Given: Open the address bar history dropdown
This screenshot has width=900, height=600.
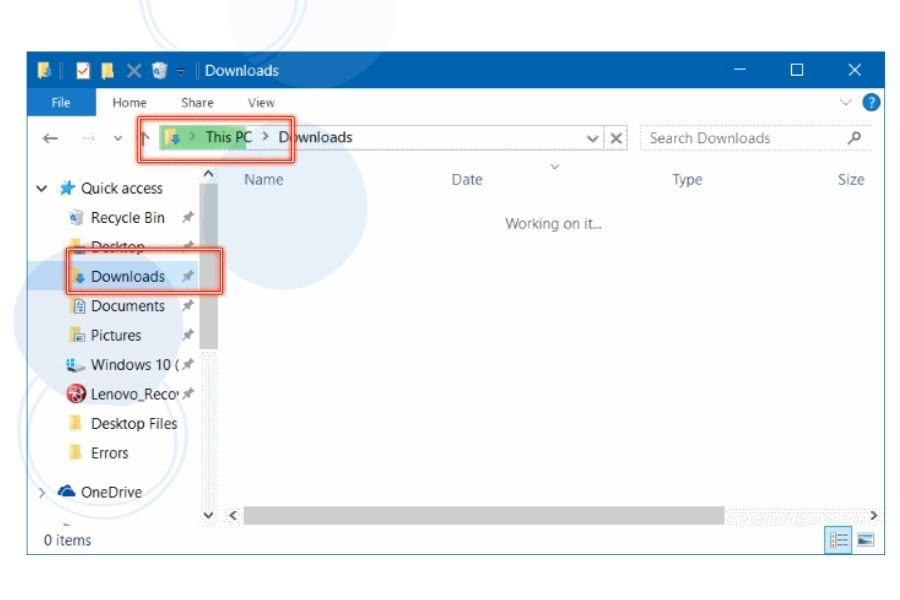Looking at the screenshot, I should point(593,137).
